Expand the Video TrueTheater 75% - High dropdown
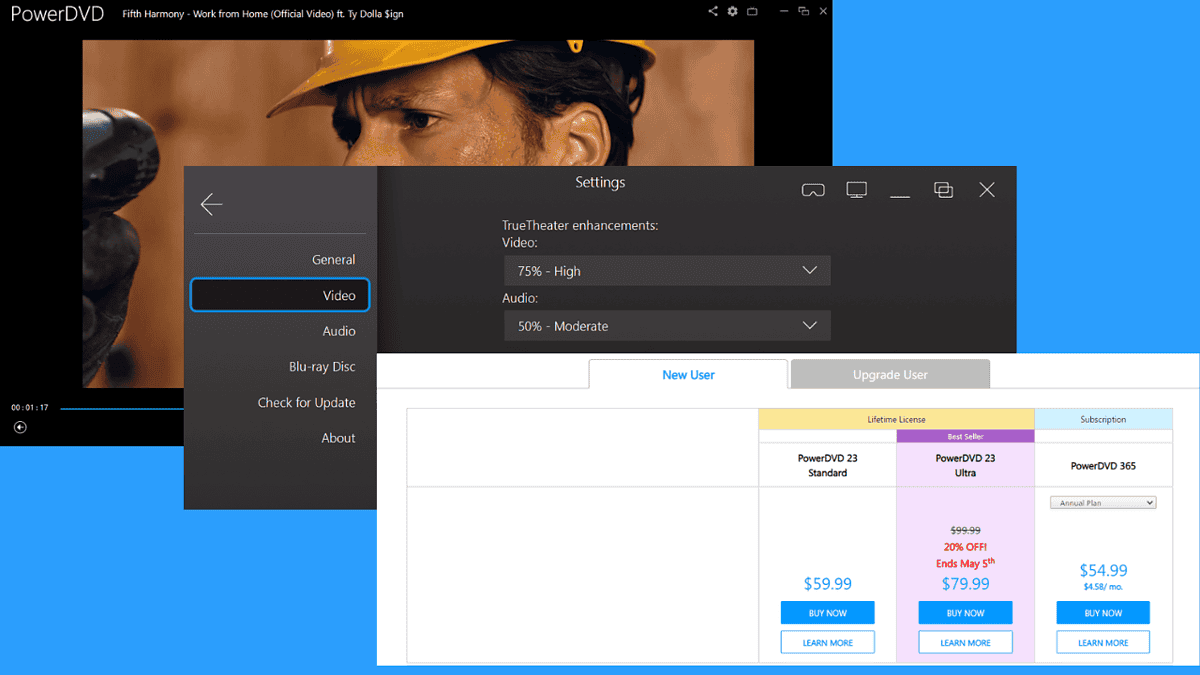Screen dimensions: 1200x675 (x=667, y=271)
